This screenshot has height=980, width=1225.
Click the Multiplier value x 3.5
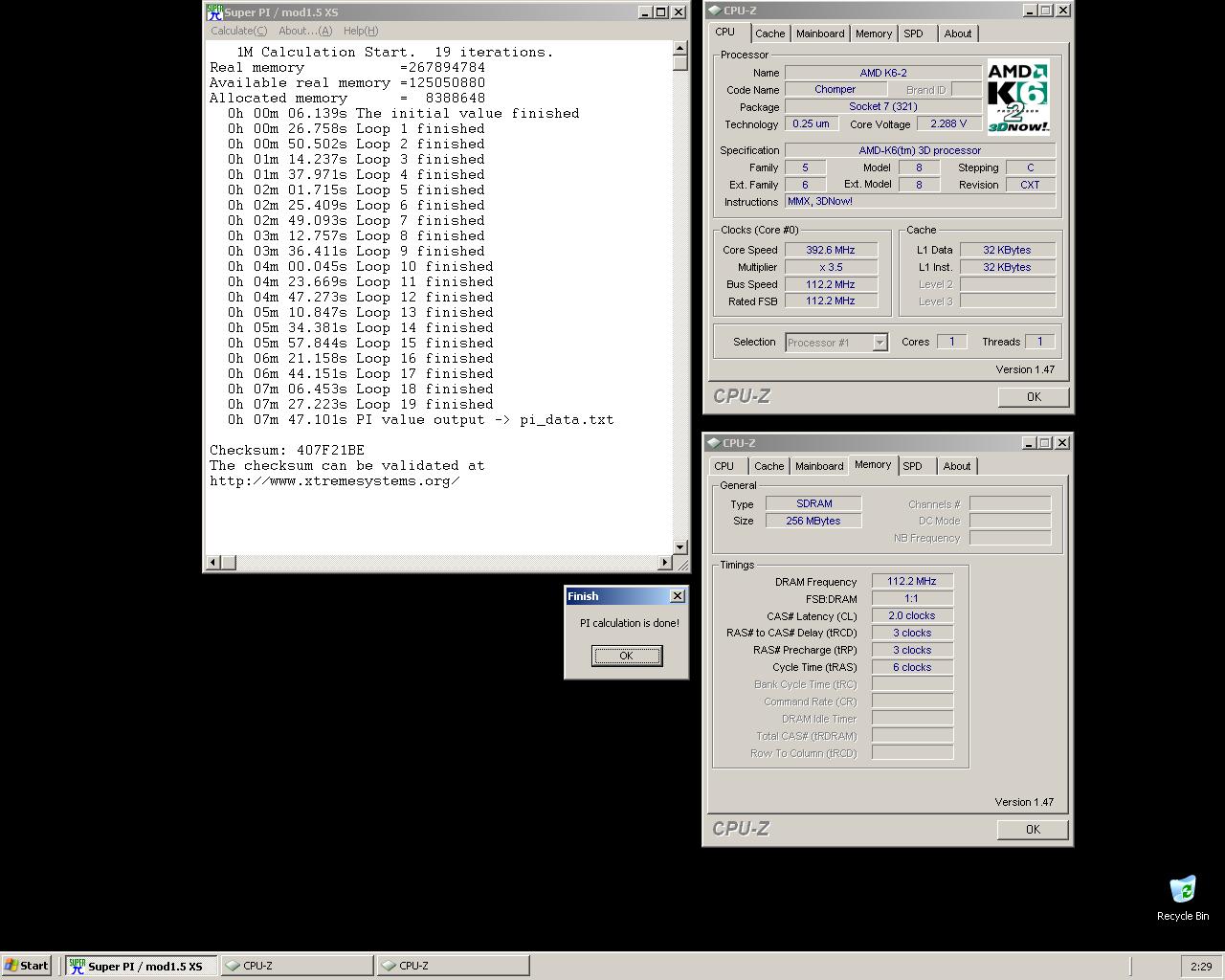831,267
